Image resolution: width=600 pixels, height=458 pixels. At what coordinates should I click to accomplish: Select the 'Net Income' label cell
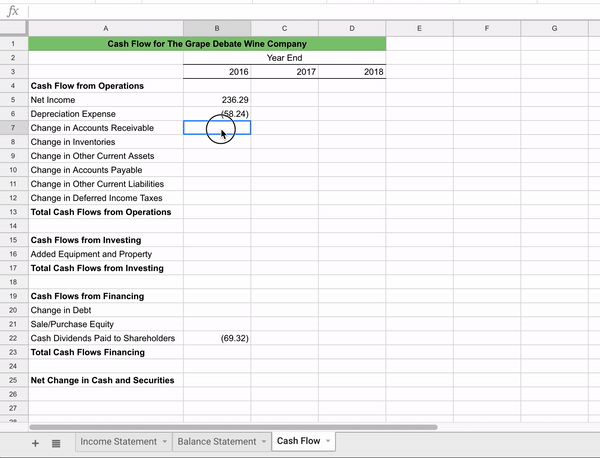(106, 100)
